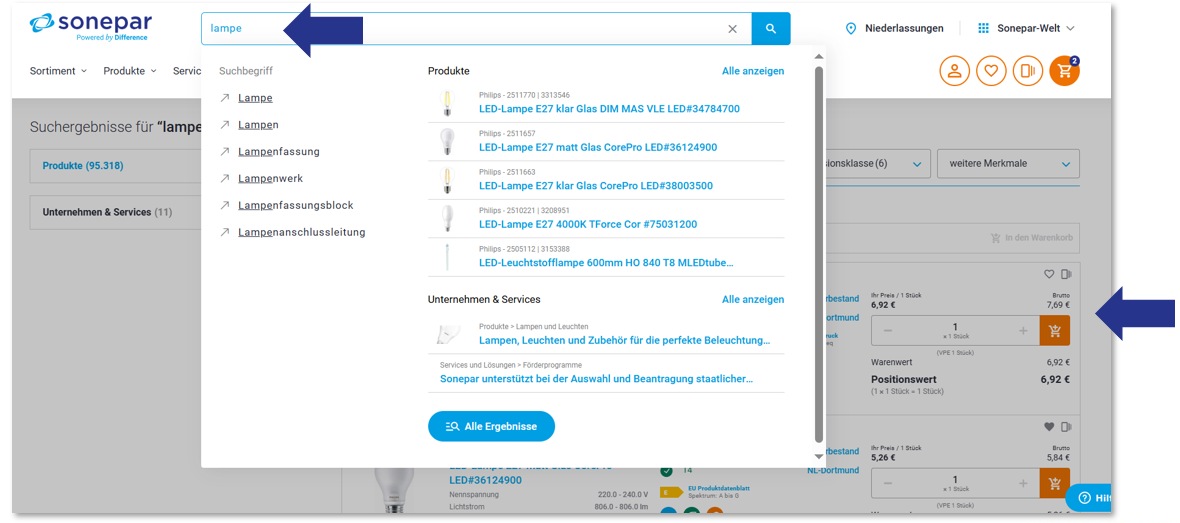1180x523 pixels.
Task: Increase quantity of 5,26 € item
Action: pos(1023,483)
